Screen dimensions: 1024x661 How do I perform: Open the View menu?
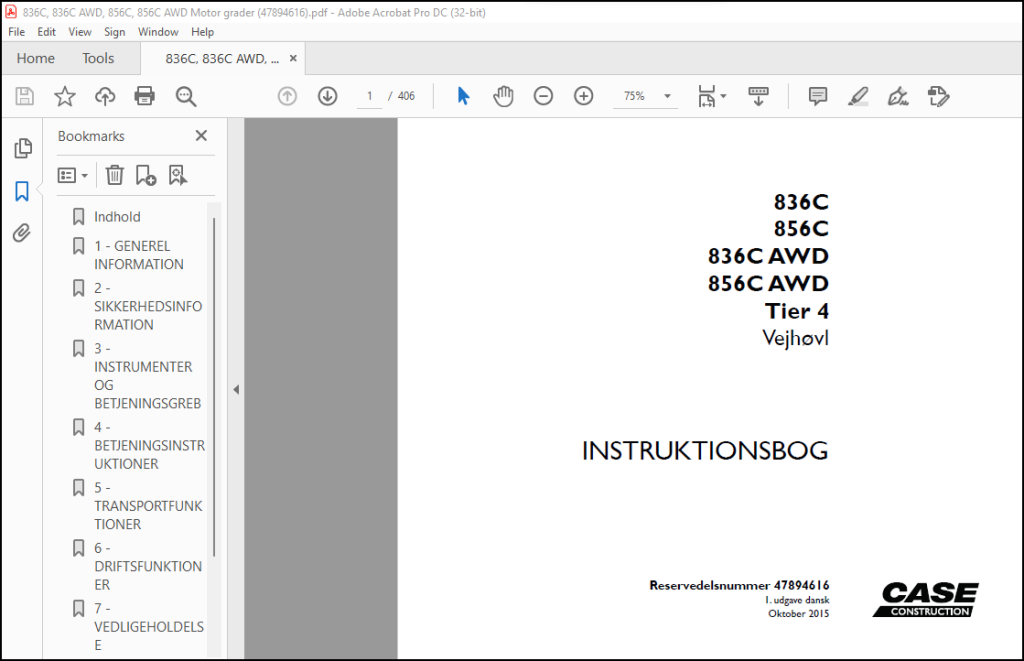pos(80,31)
